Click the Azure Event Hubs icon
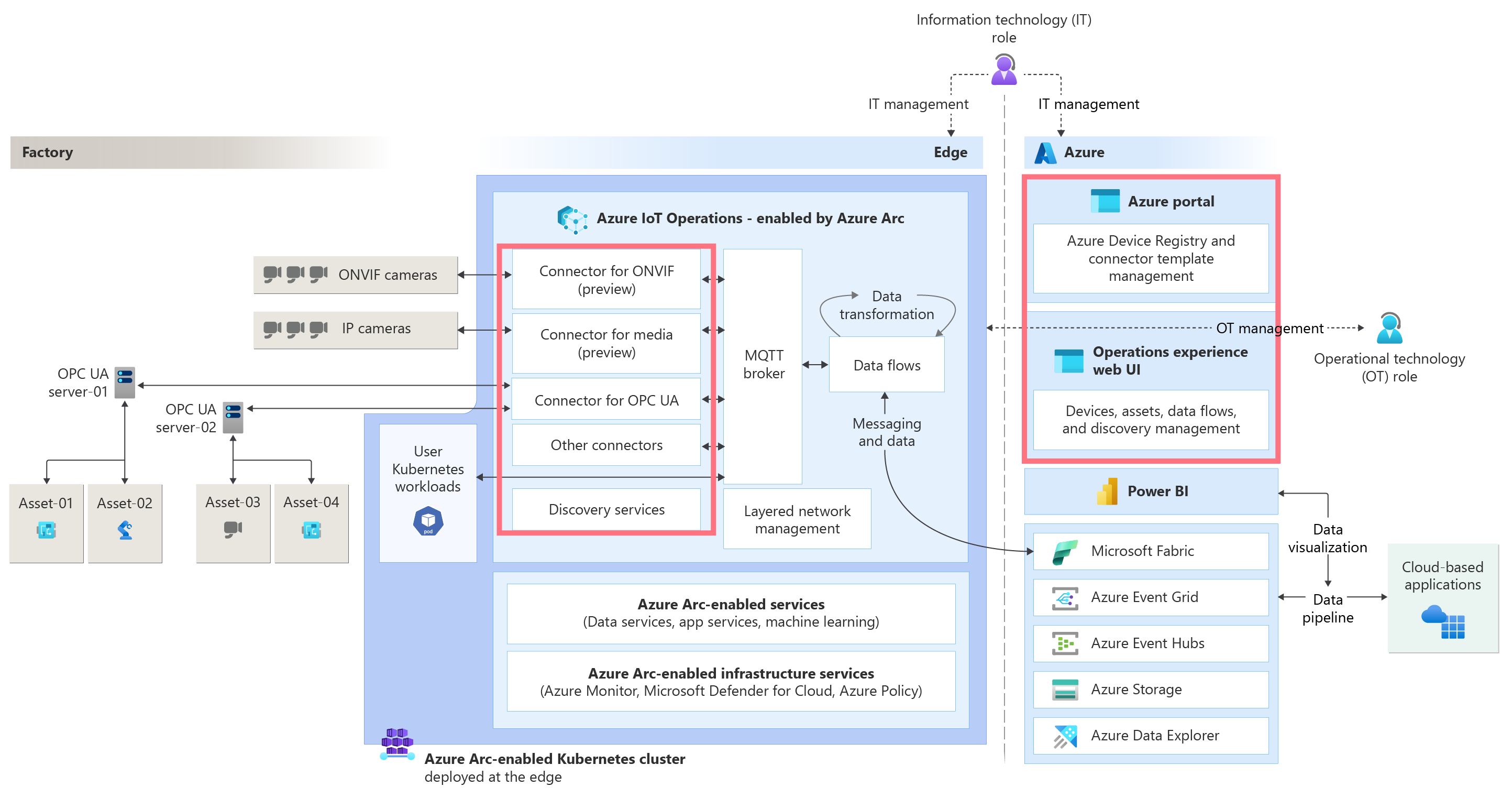1512x798 pixels. [1065, 644]
